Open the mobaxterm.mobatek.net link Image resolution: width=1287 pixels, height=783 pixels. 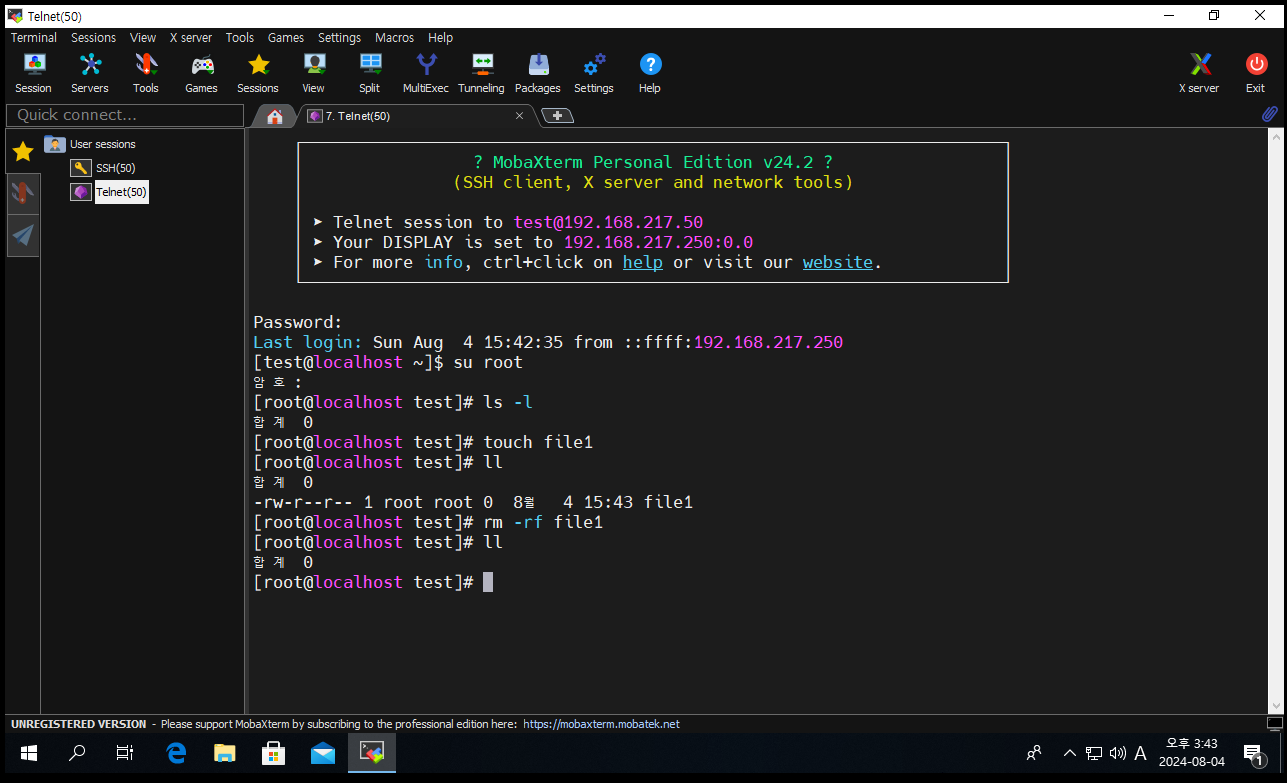[601, 724]
